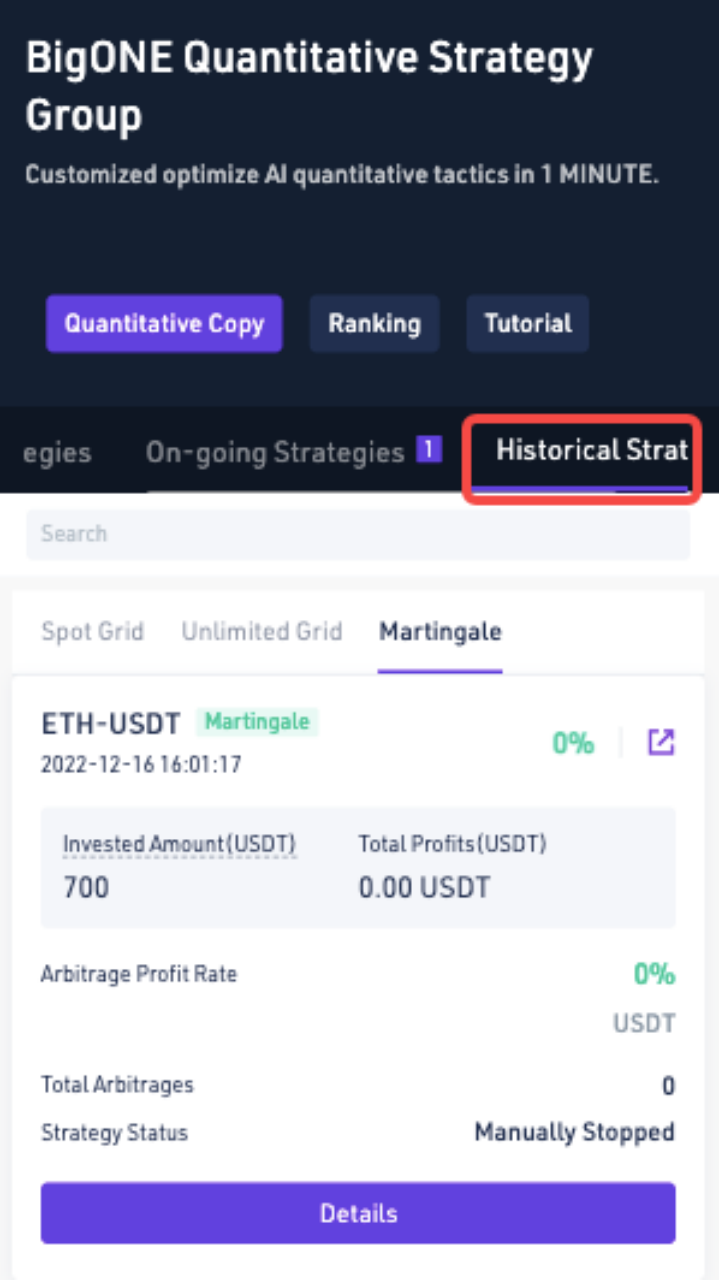Click the number 1 badge on On-going Strategies
This screenshot has height=1280, width=719.
429,451
